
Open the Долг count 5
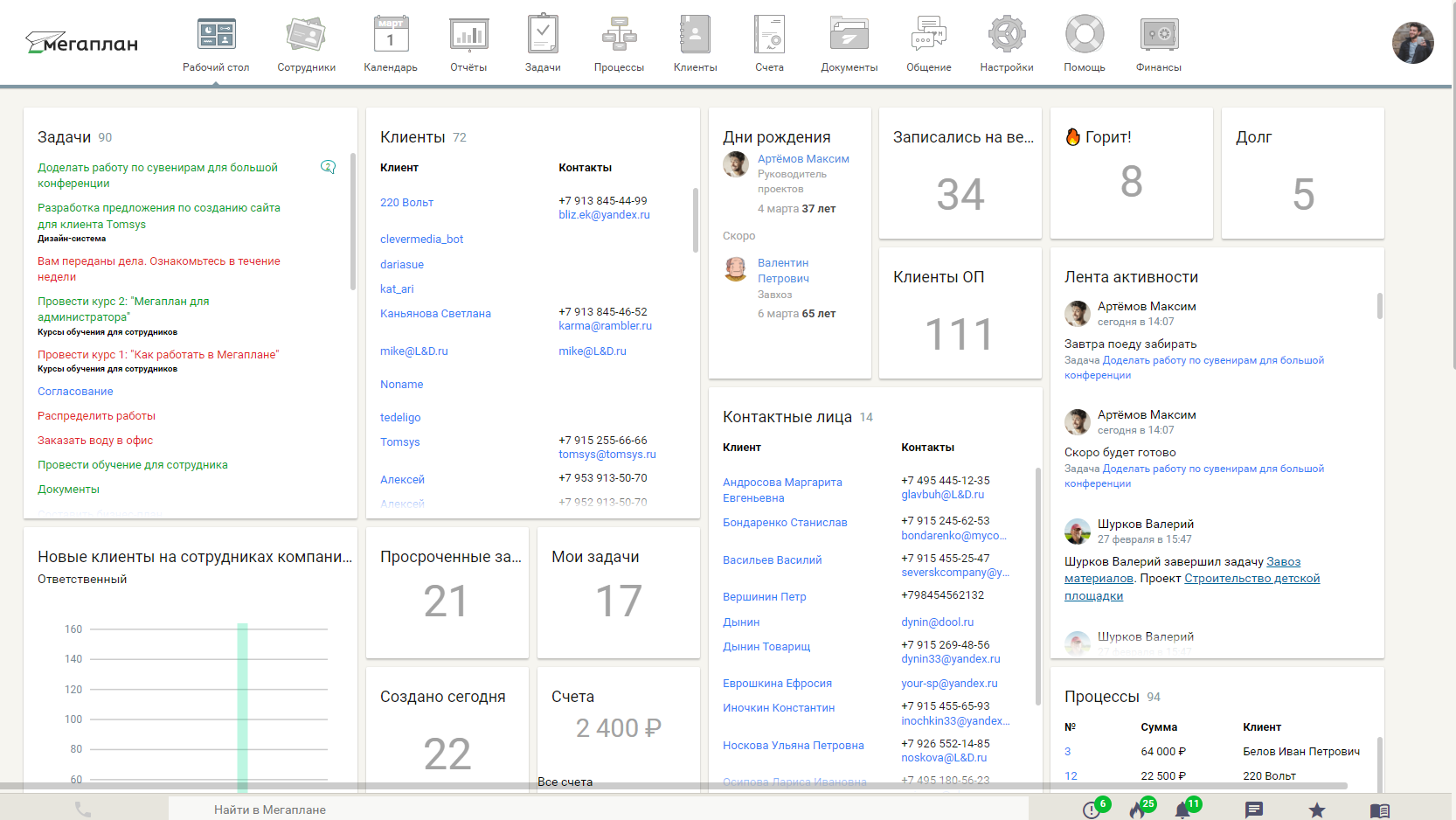tap(1303, 194)
